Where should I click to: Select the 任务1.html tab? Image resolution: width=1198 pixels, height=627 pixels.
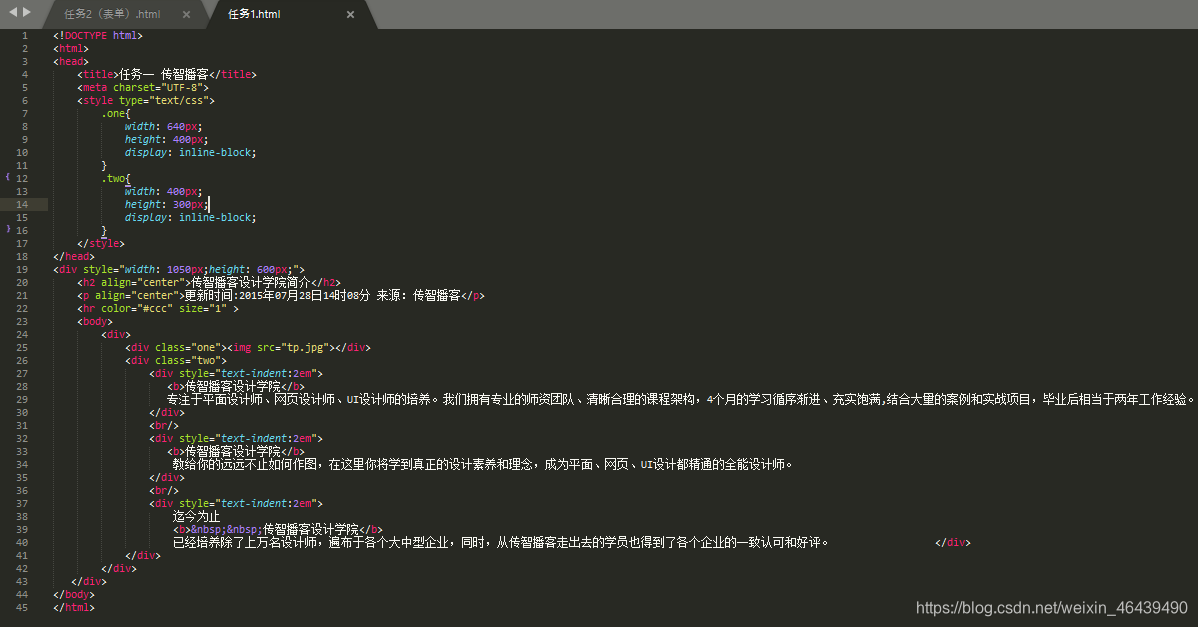[254, 15]
